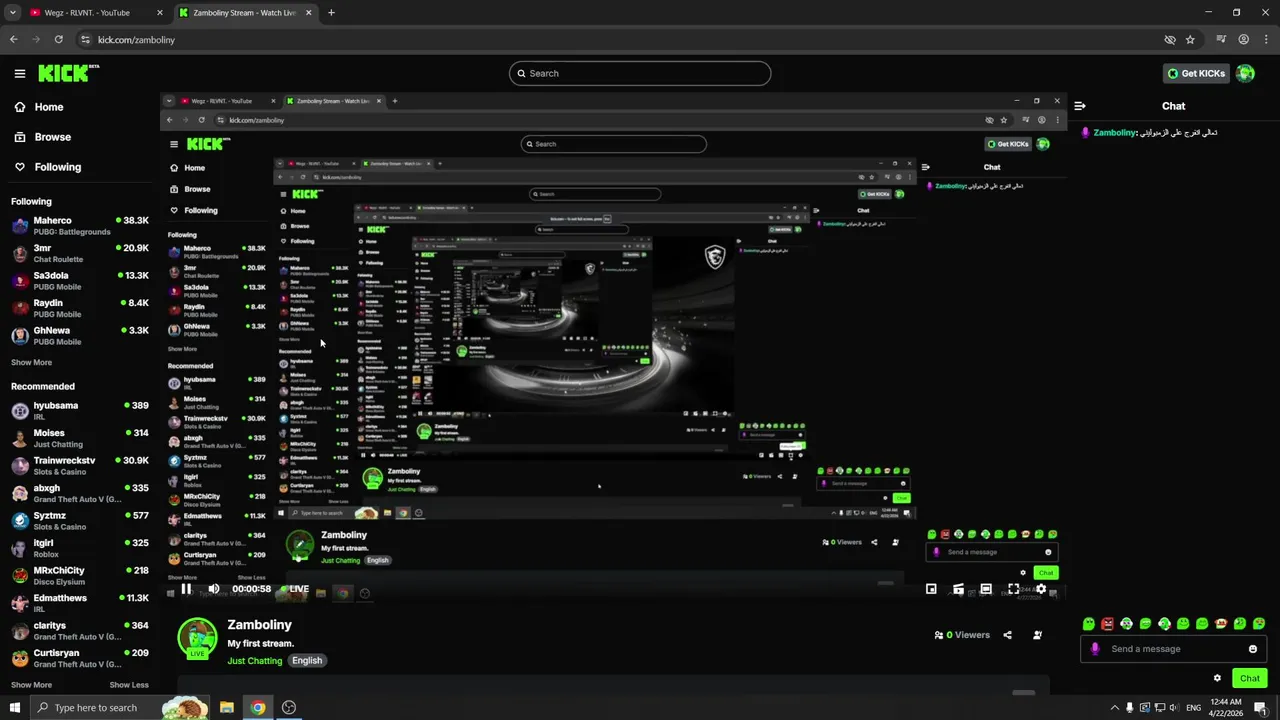Open chat settings gear beside green Chat button
Viewport: 1280px width, 720px height.
click(x=1217, y=678)
